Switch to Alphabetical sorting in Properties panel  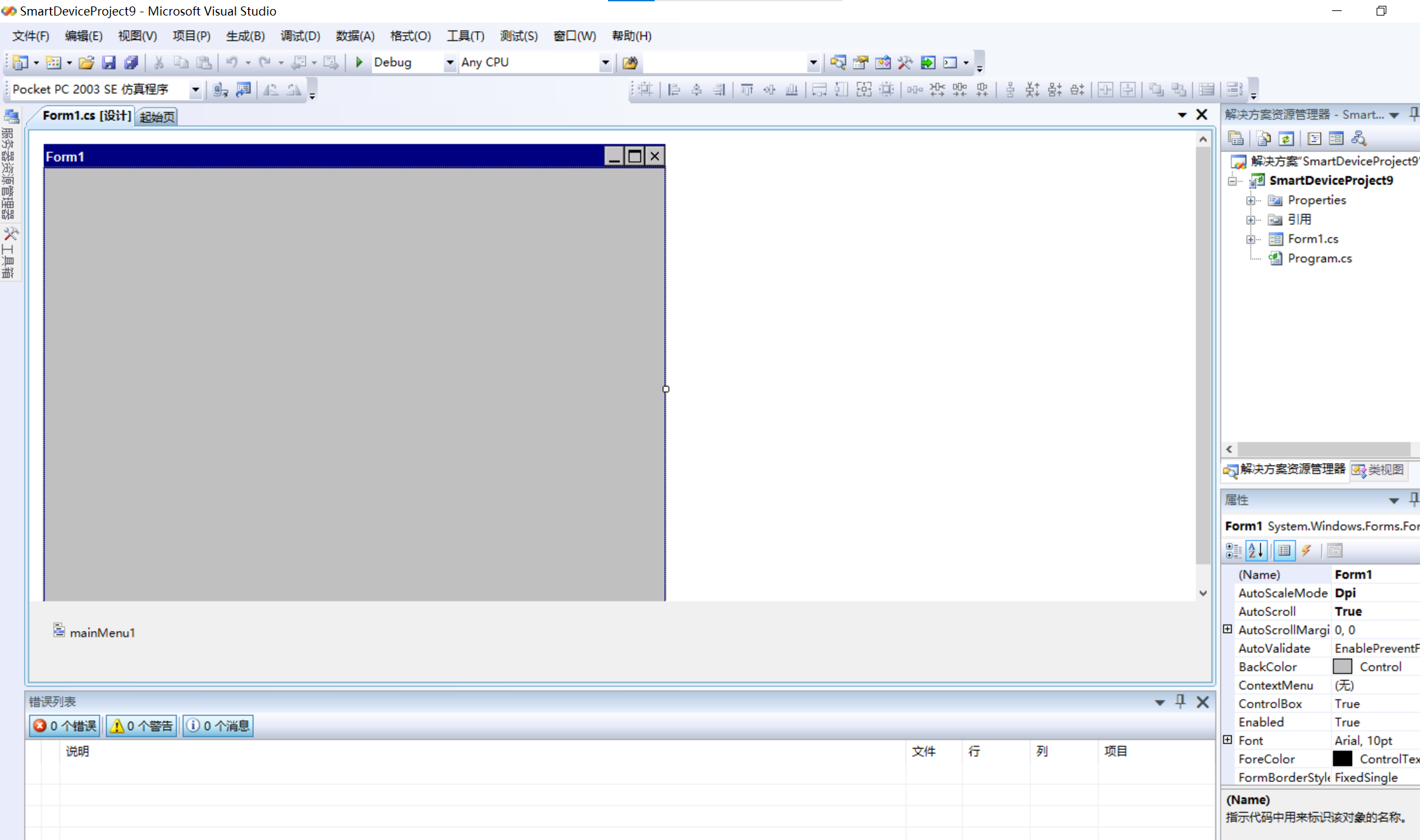(x=1256, y=551)
